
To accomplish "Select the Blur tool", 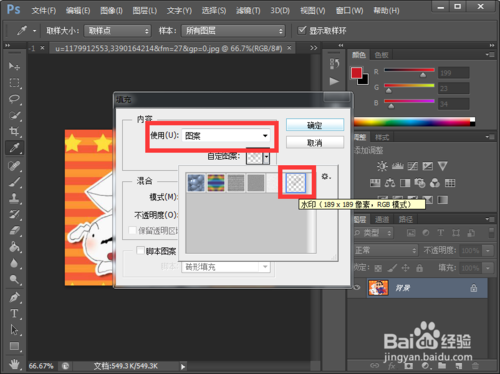I will 14,263.
